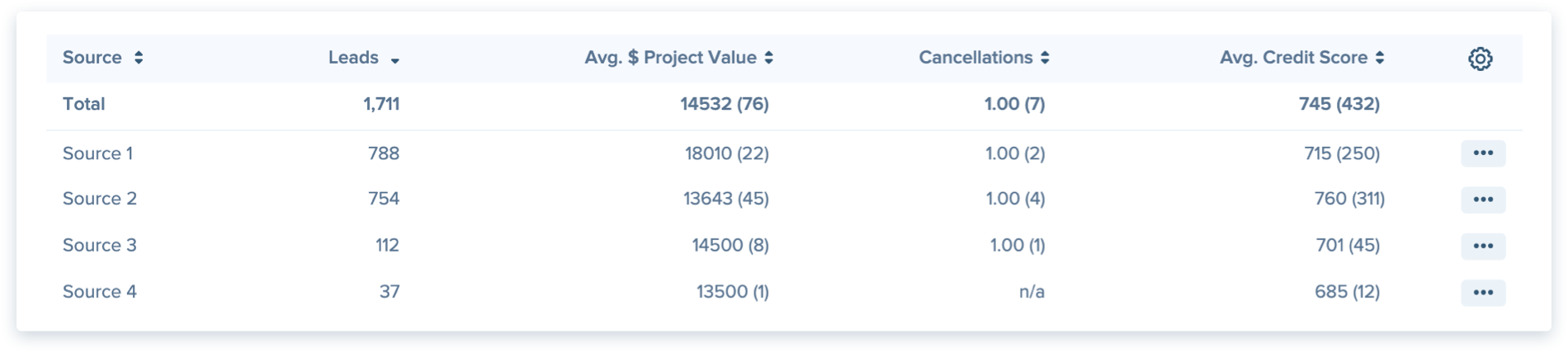Open the Source 2 three-dot menu
Screen dimensions: 1568x353
[x=1483, y=200]
